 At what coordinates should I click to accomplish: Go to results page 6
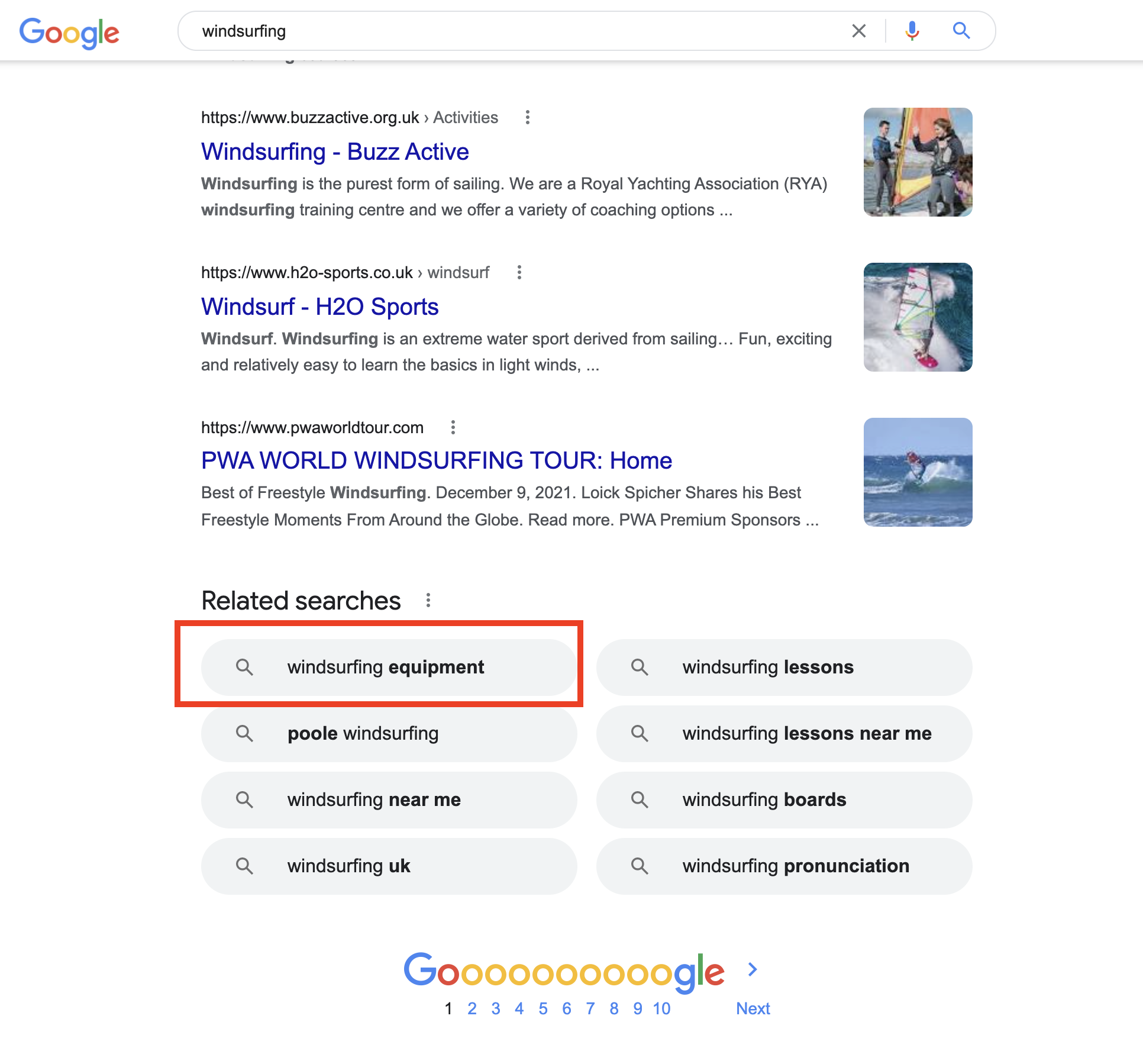tap(567, 1008)
